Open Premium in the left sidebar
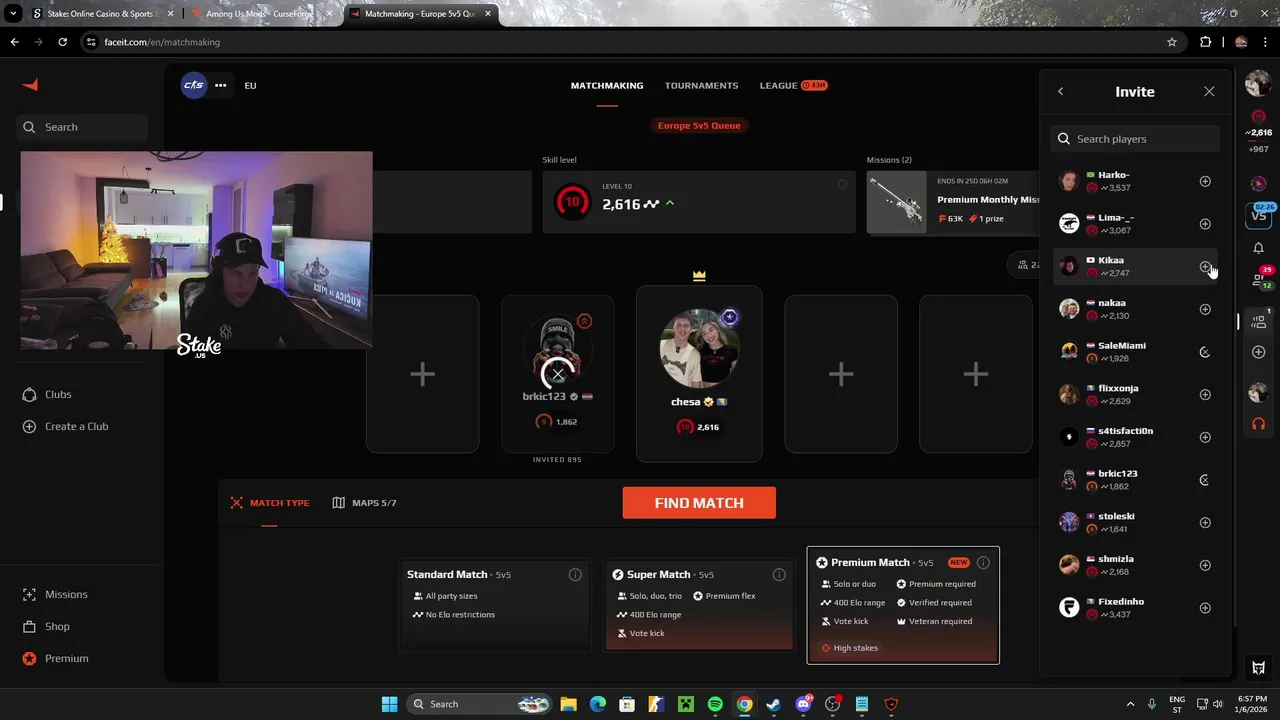Image resolution: width=1280 pixels, height=720 pixels. (55, 658)
